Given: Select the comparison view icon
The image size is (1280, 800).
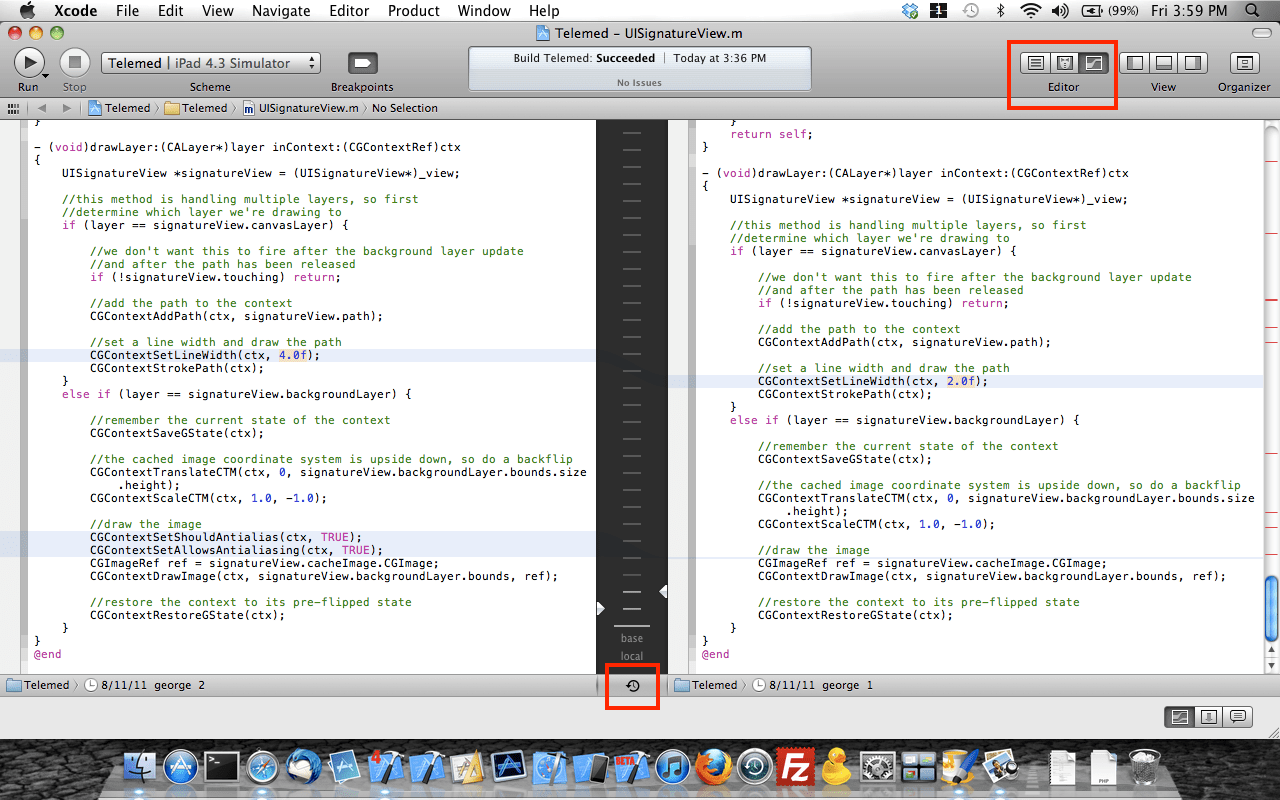Looking at the screenshot, I should 1181,716.
